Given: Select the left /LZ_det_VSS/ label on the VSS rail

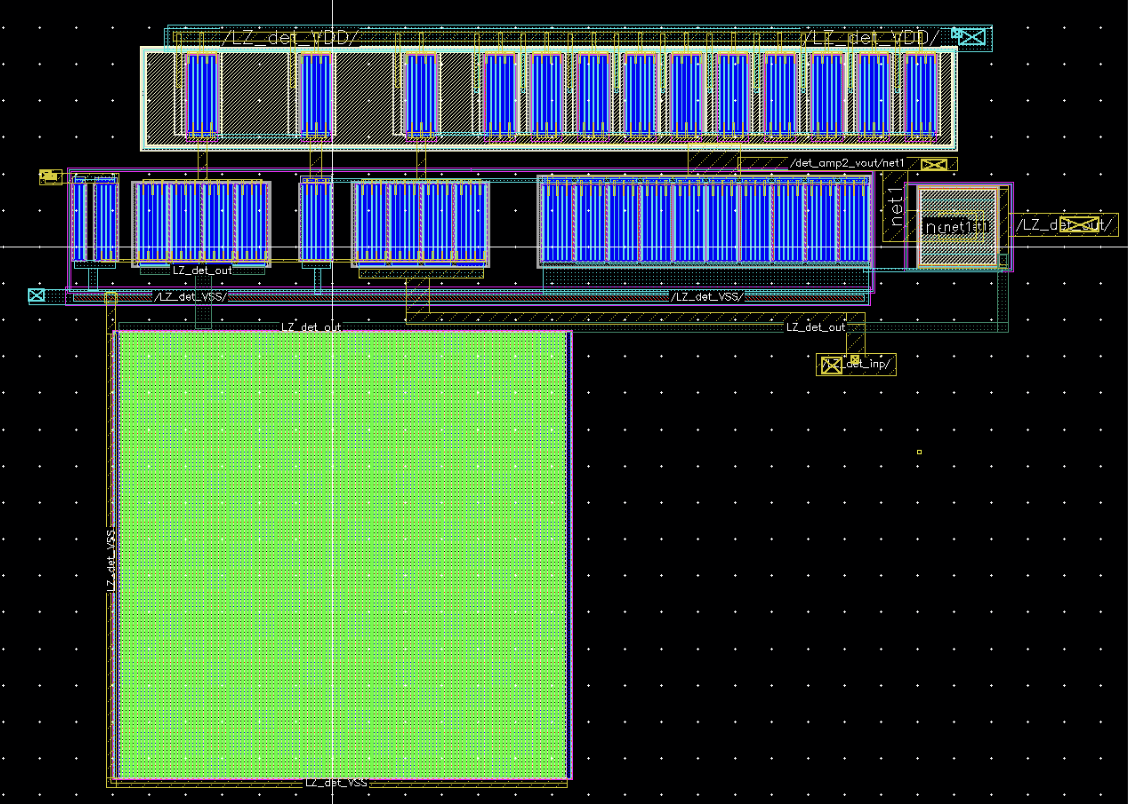Looking at the screenshot, I should pos(191,297).
